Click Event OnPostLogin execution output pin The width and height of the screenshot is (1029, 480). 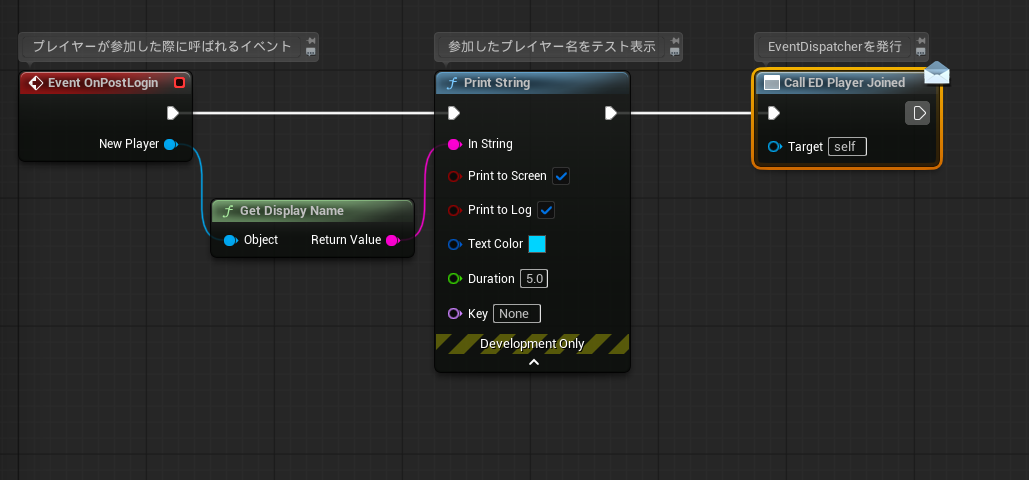[x=173, y=113]
